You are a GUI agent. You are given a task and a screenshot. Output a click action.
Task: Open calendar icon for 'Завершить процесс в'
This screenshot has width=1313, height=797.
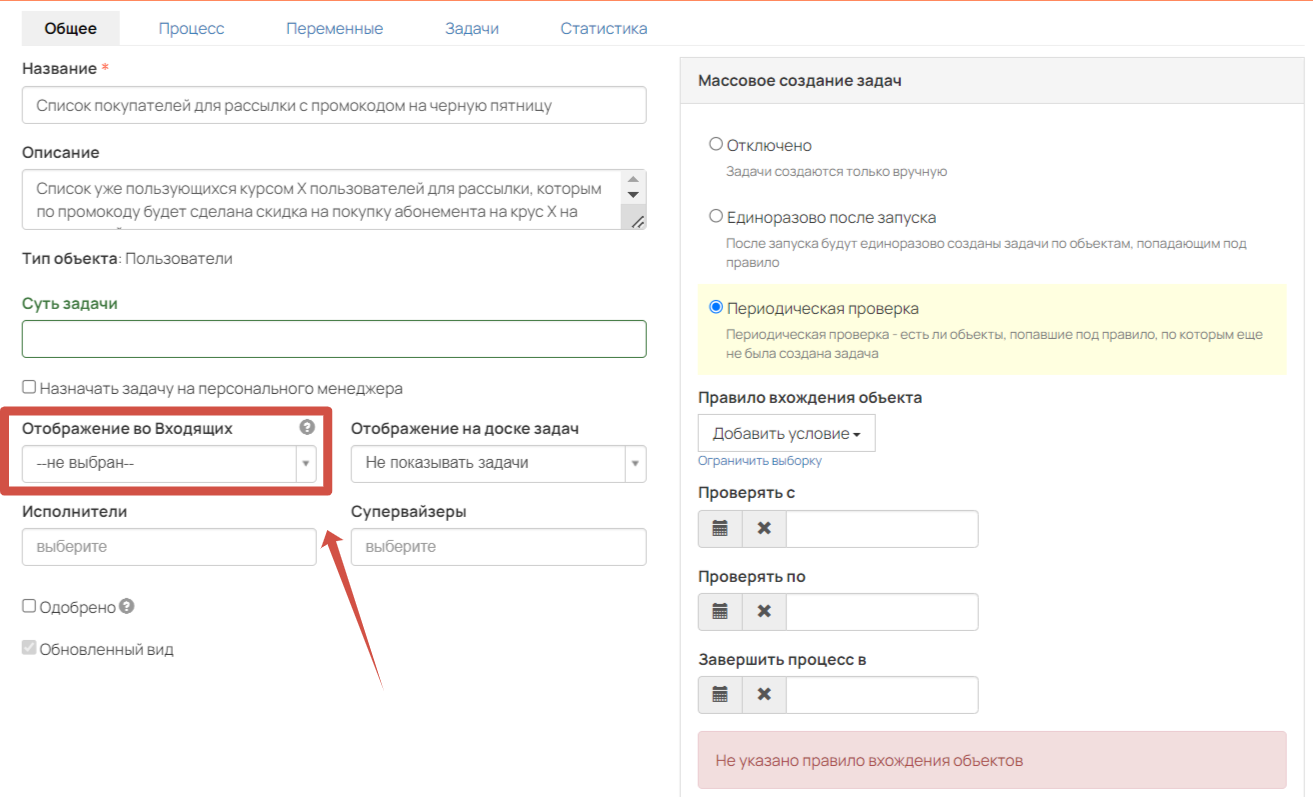(720, 695)
